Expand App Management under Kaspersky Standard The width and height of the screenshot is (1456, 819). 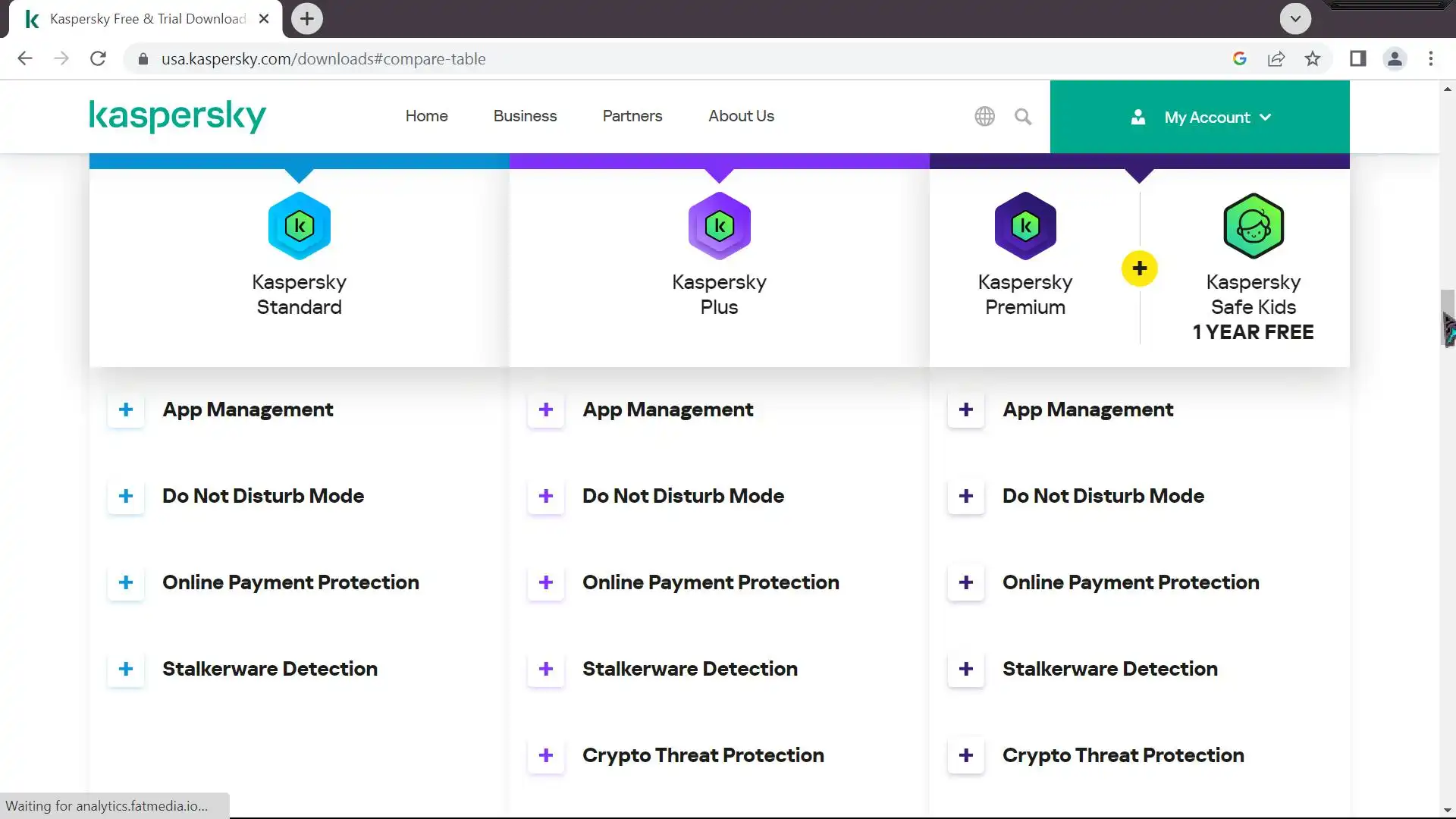[x=126, y=410]
